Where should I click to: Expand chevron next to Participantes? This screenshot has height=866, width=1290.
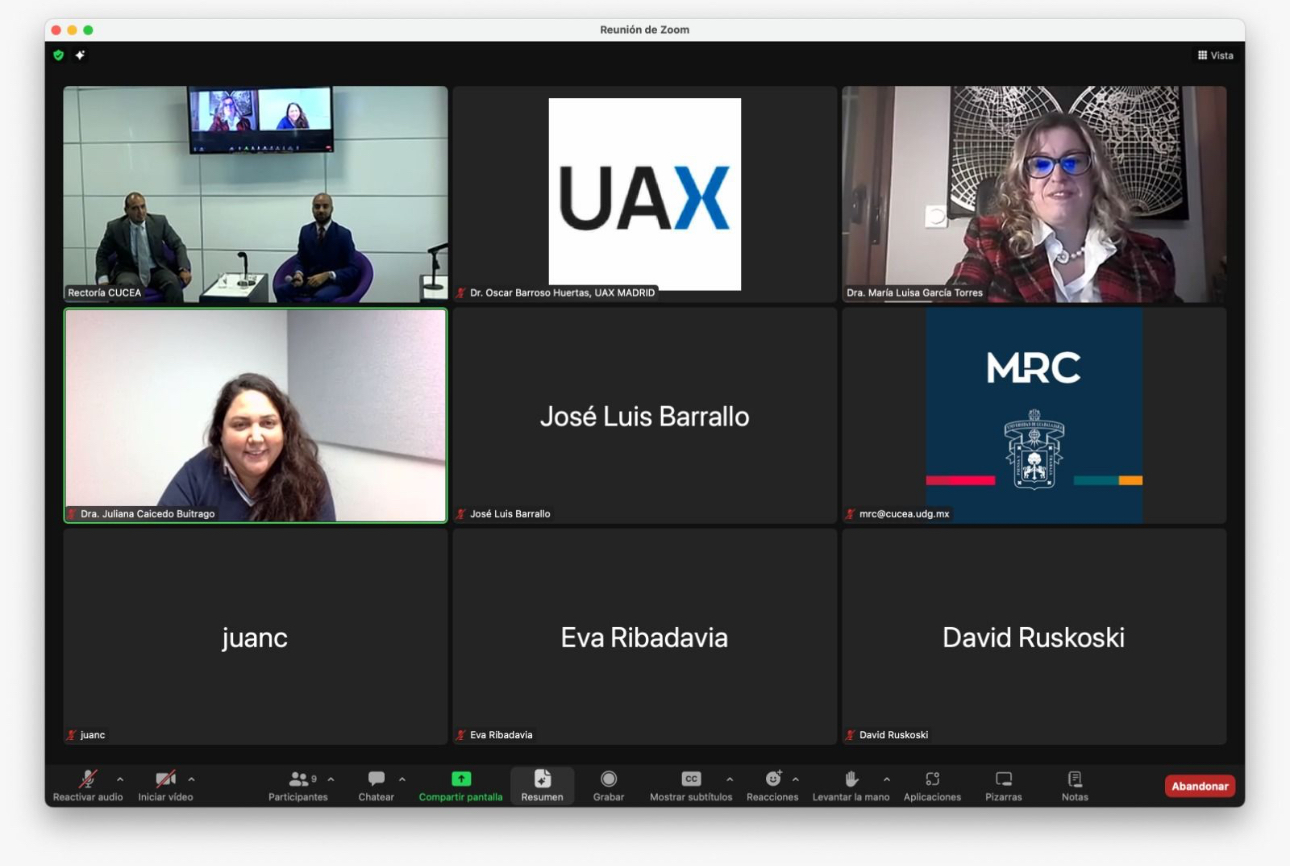point(331,780)
